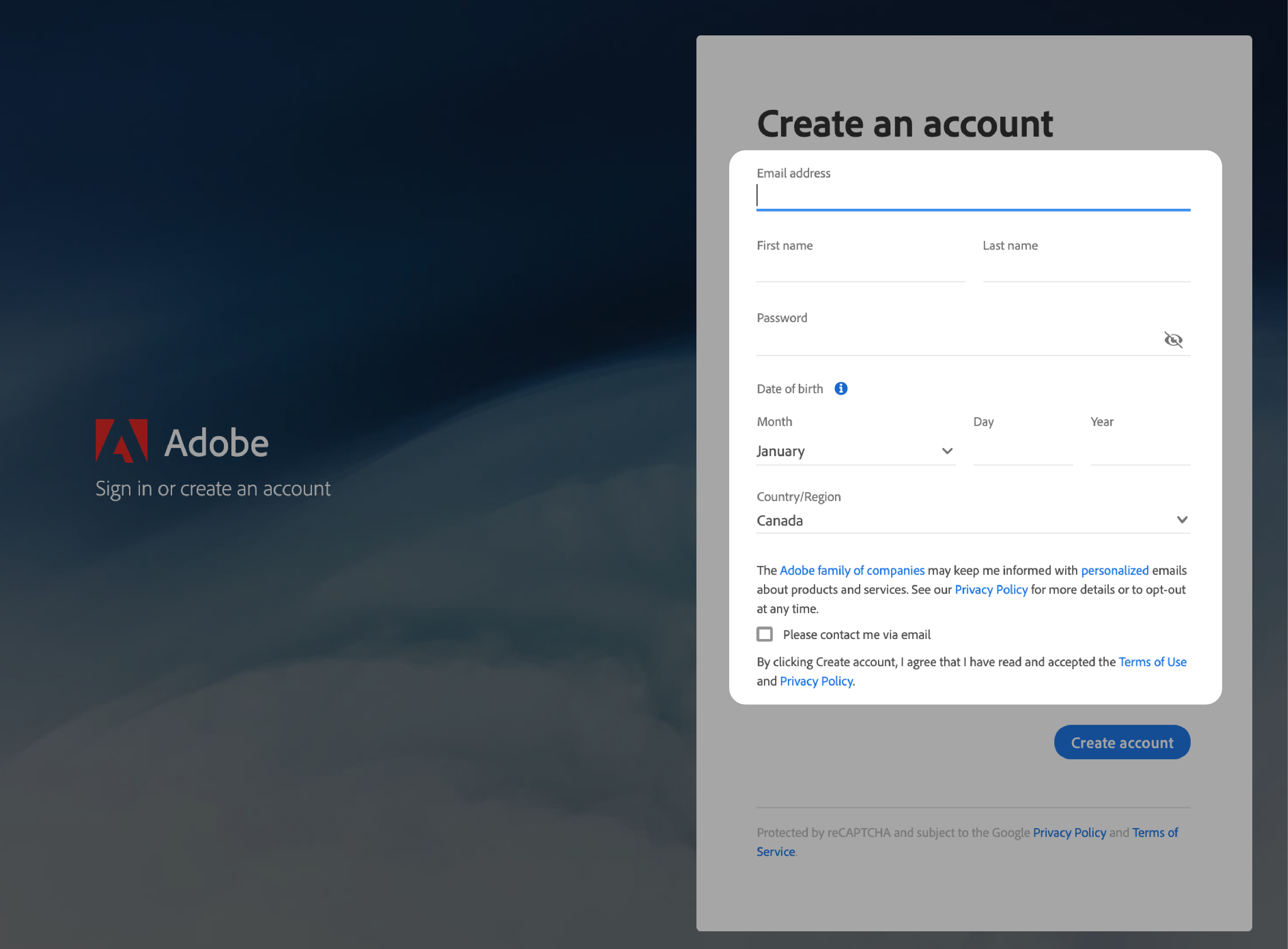The width and height of the screenshot is (1288, 949).
Task: Click the Create account button
Action: 1122,742
